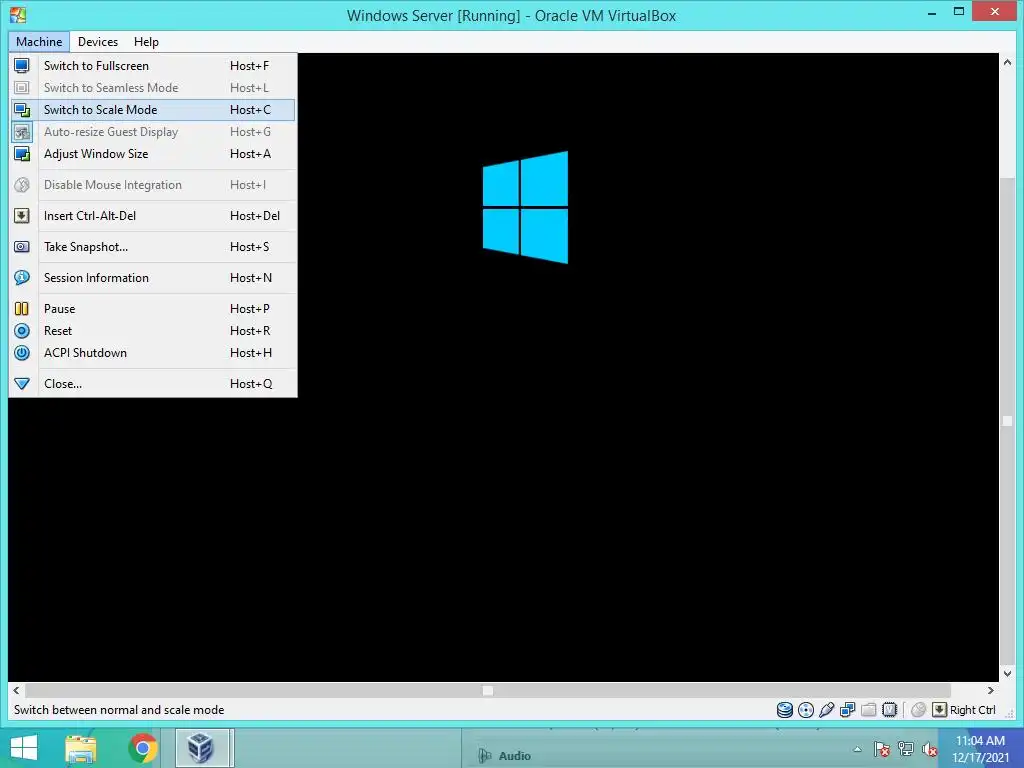Click status text about scale mode
The width and height of the screenshot is (1024, 768).
[119, 710]
